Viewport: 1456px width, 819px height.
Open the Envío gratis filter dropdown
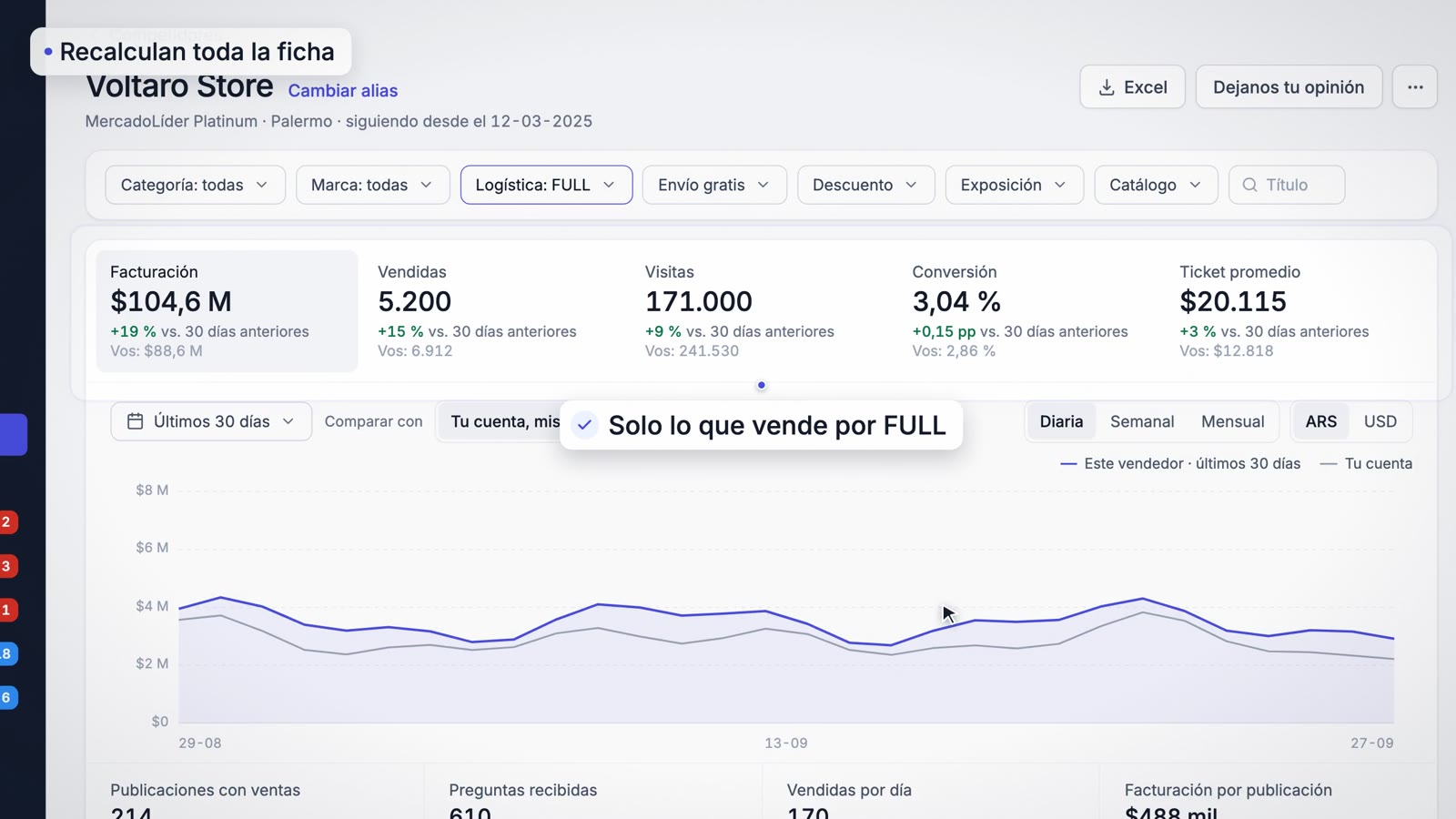[x=714, y=185]
